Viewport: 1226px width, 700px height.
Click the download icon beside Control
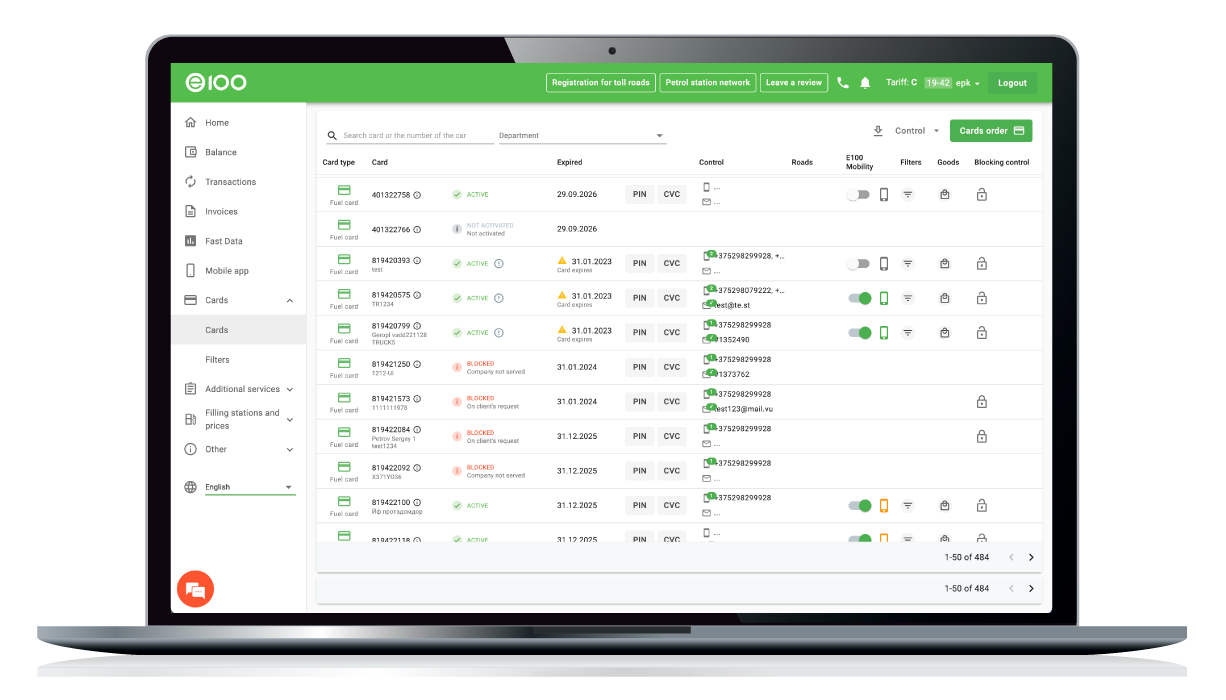click(x=878, y=131)
